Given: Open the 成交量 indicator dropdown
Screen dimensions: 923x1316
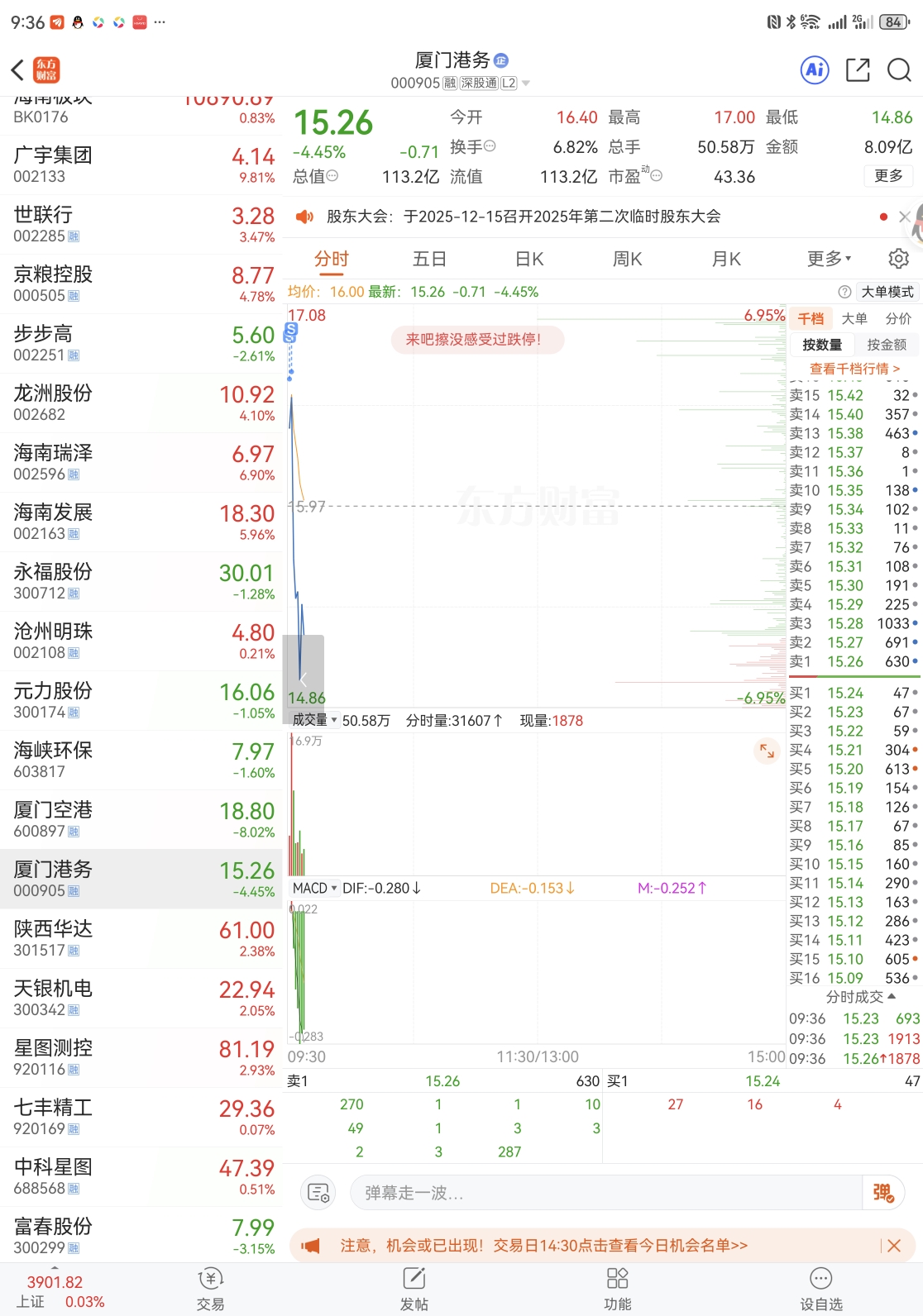Looking at the screenshot, I should point(315,720).
